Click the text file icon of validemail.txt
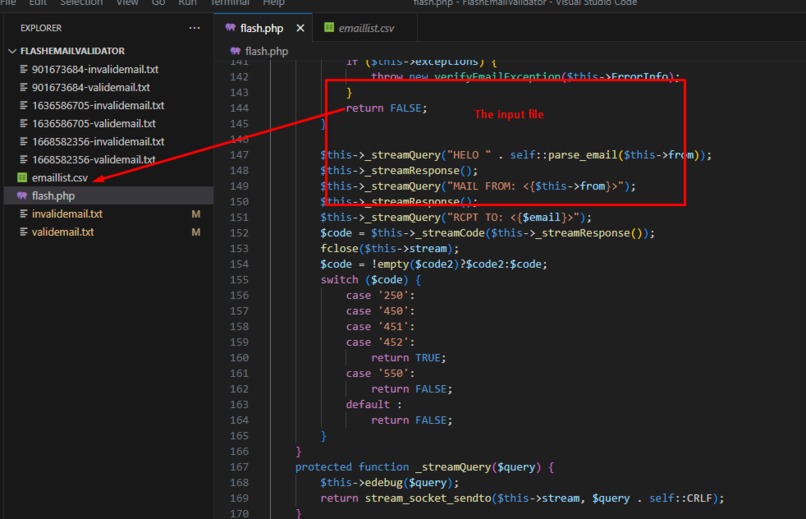The width and height of the screenshot is (806, 519). pyautogui.click(x=23, y=232)
